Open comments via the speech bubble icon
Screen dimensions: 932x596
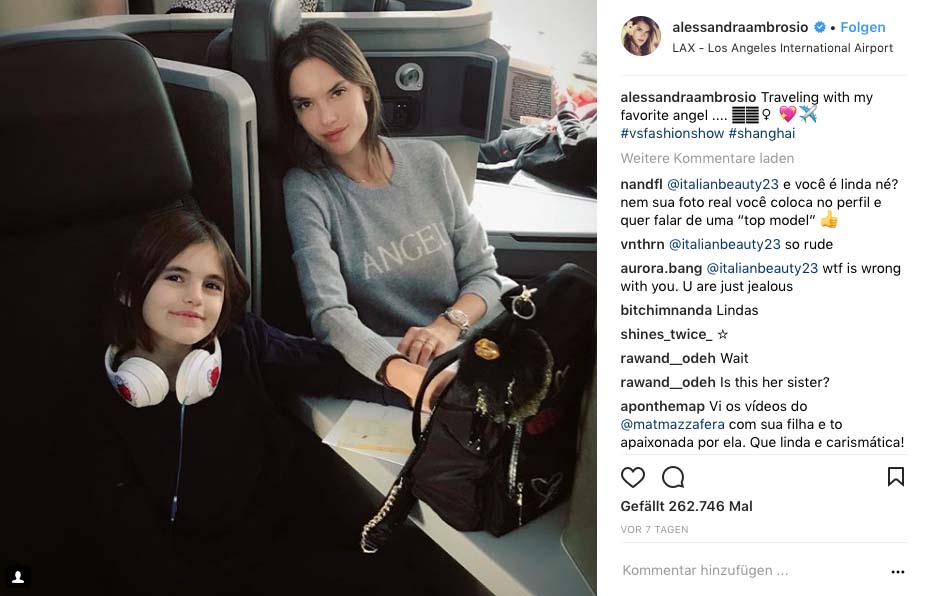673,477
